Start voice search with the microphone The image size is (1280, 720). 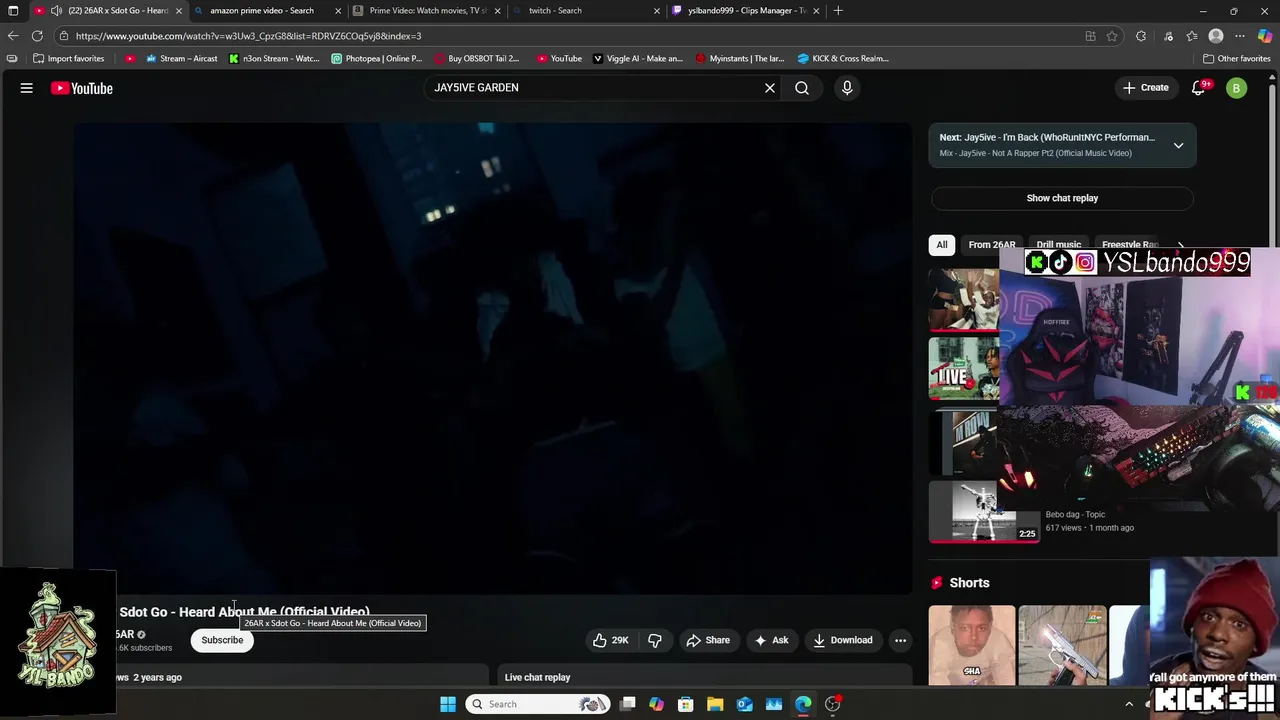pos(847,88)
